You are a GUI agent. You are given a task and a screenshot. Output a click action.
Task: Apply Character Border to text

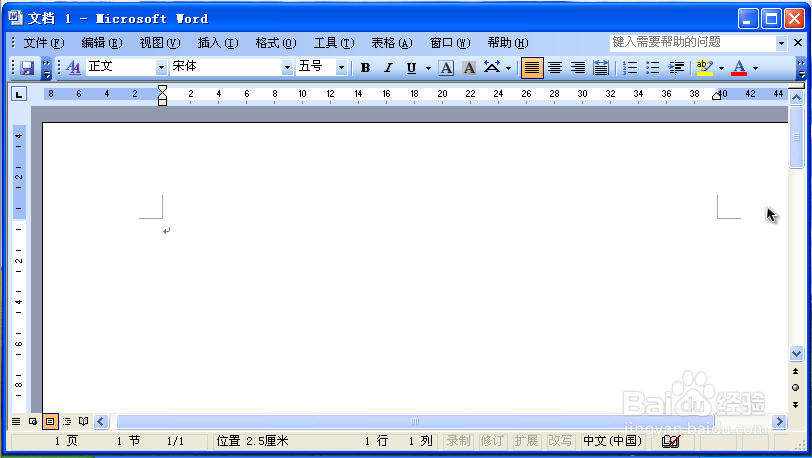446,67
